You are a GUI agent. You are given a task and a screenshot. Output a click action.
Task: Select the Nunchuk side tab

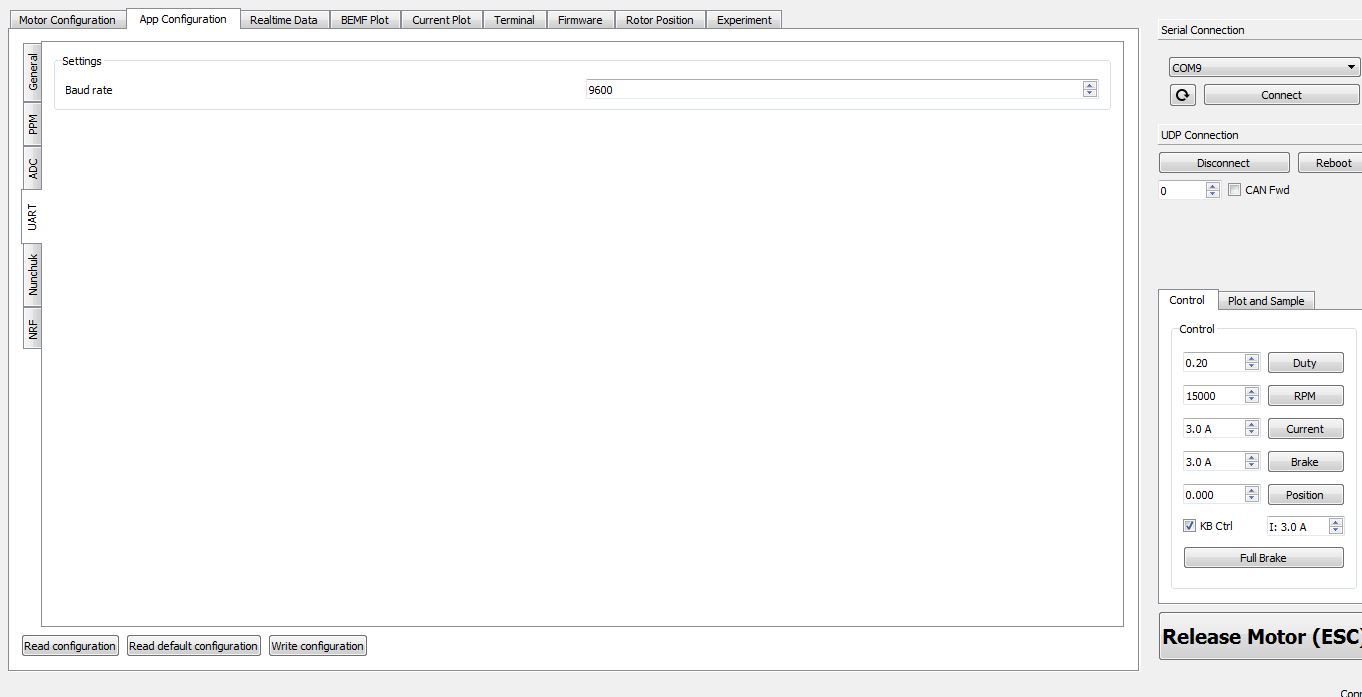point(33,274)
